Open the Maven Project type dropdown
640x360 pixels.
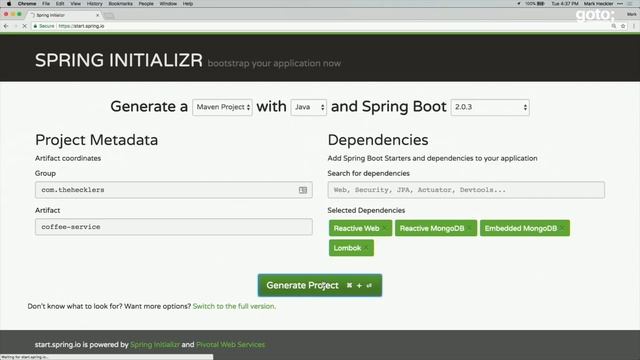tap(222, 107)
